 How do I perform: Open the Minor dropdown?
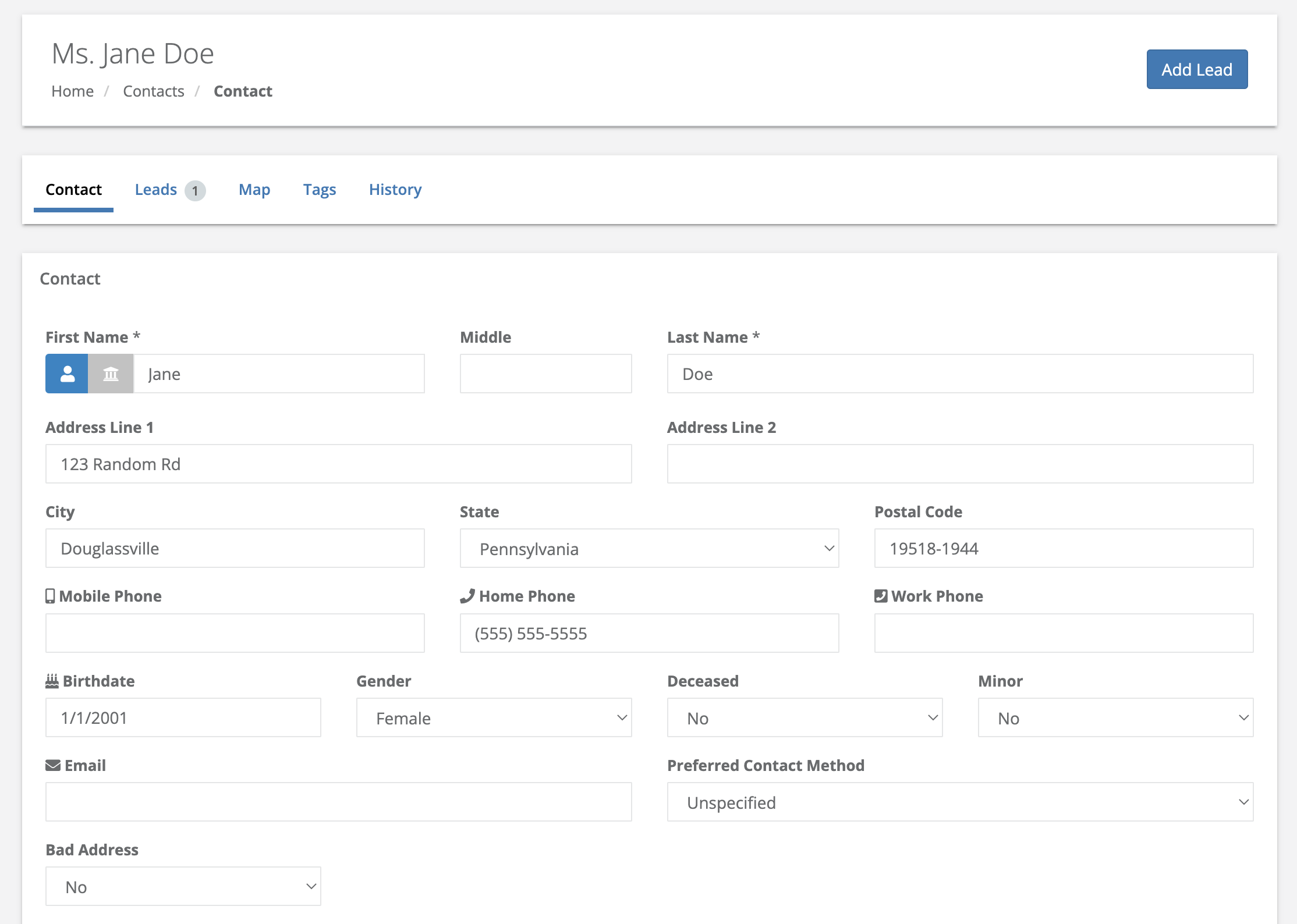[1115, 717]
